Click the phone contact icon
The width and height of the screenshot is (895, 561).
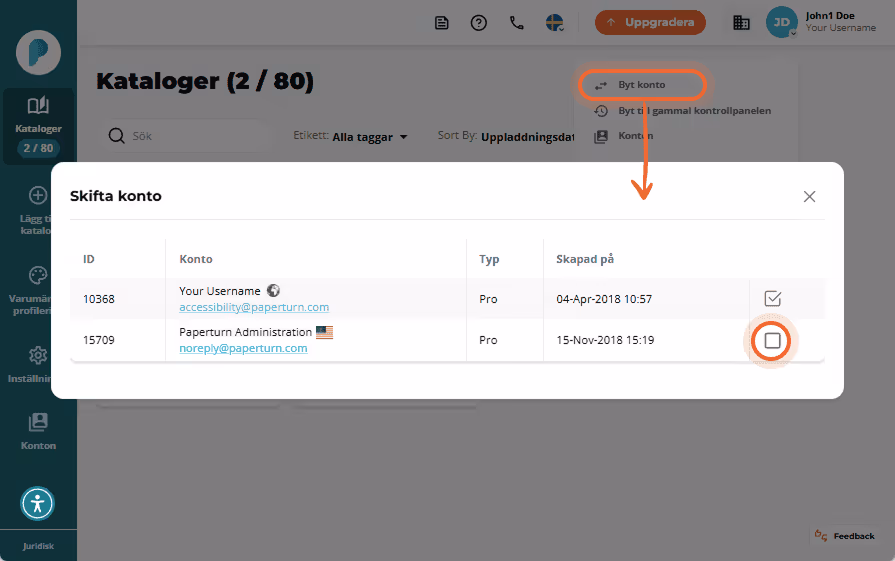517,23
